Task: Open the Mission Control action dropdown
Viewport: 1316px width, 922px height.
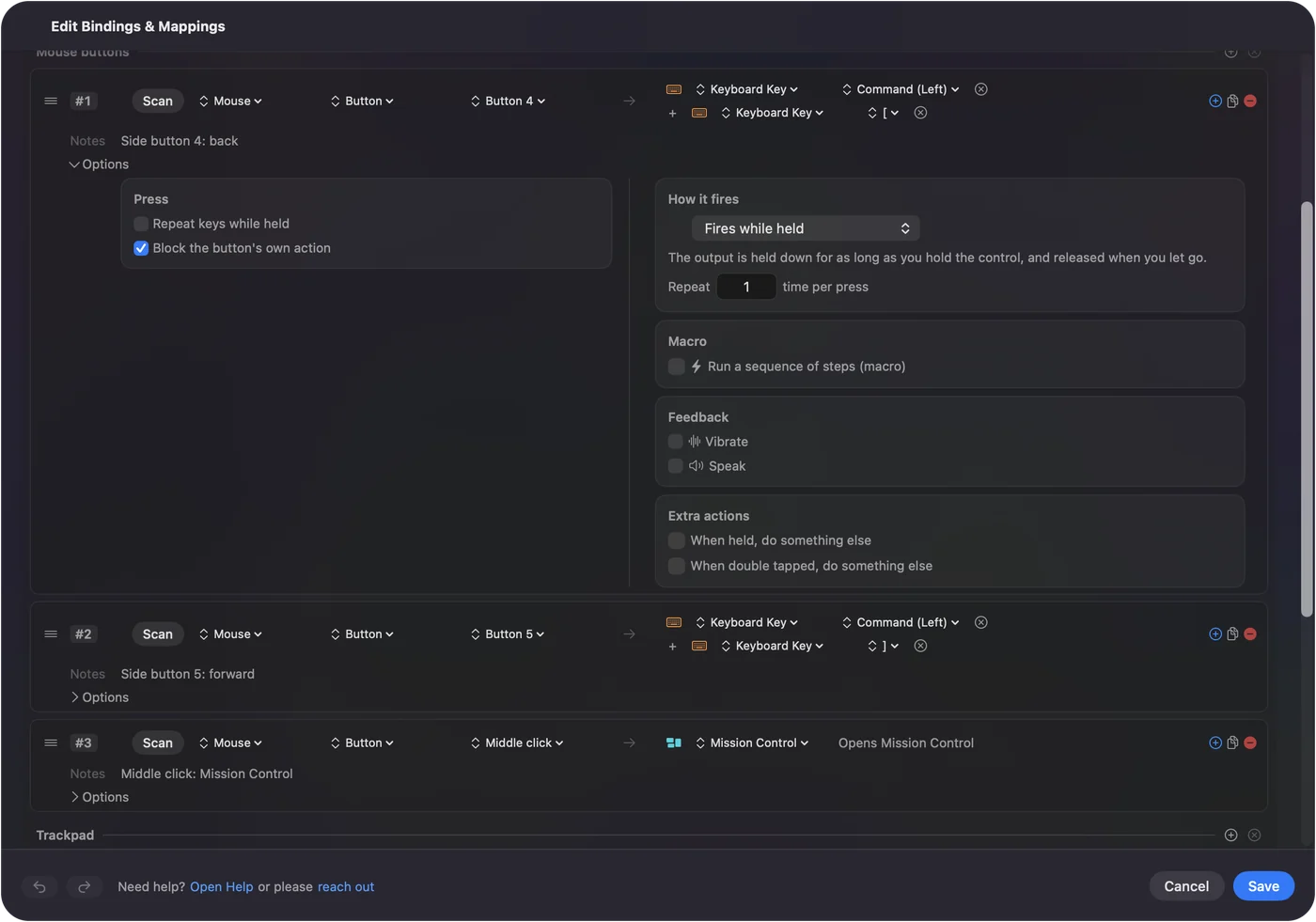Action: pos(752,742)
